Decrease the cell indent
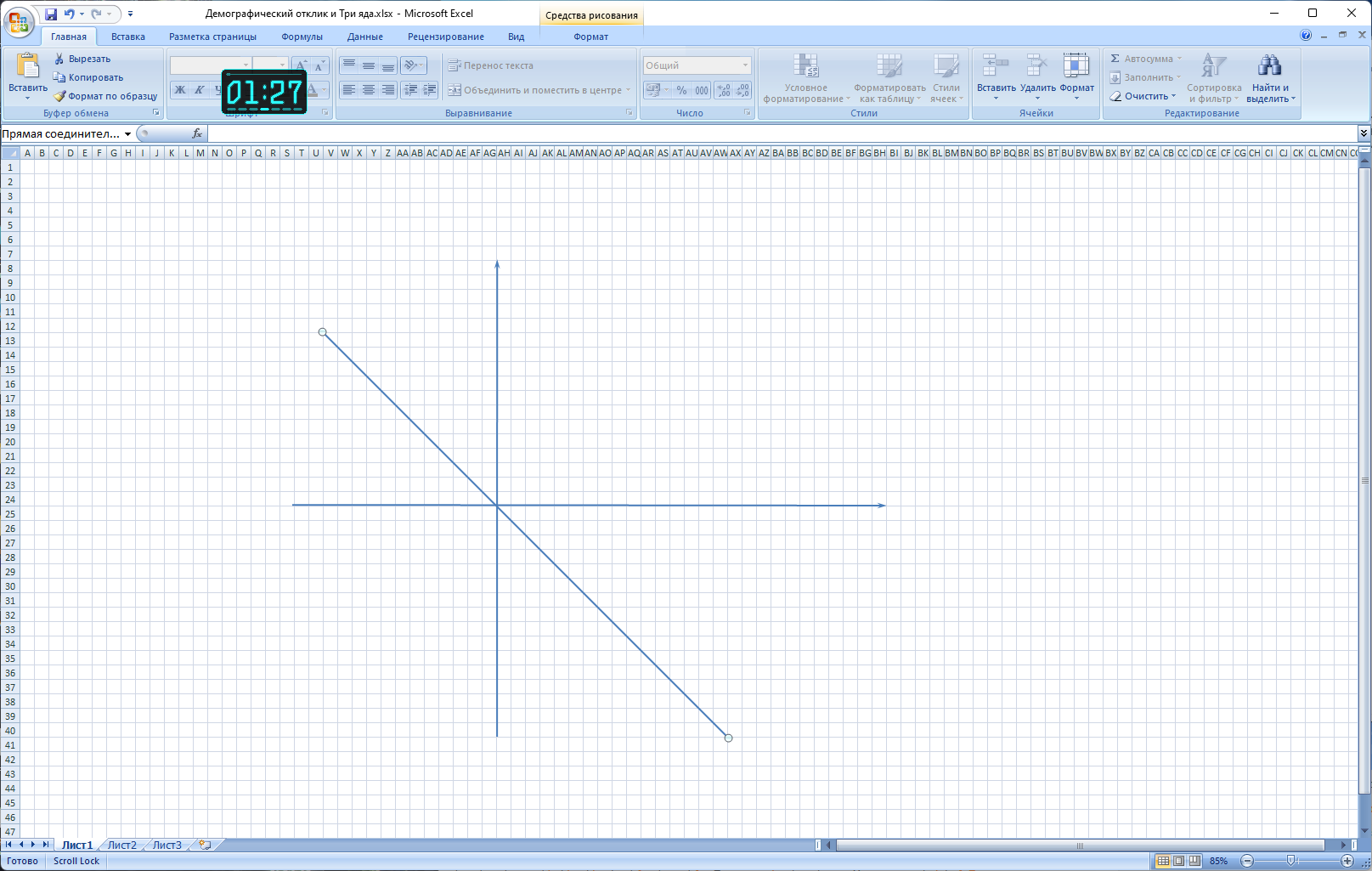Viewport: 1372px width, 871px height. [411, 89]
